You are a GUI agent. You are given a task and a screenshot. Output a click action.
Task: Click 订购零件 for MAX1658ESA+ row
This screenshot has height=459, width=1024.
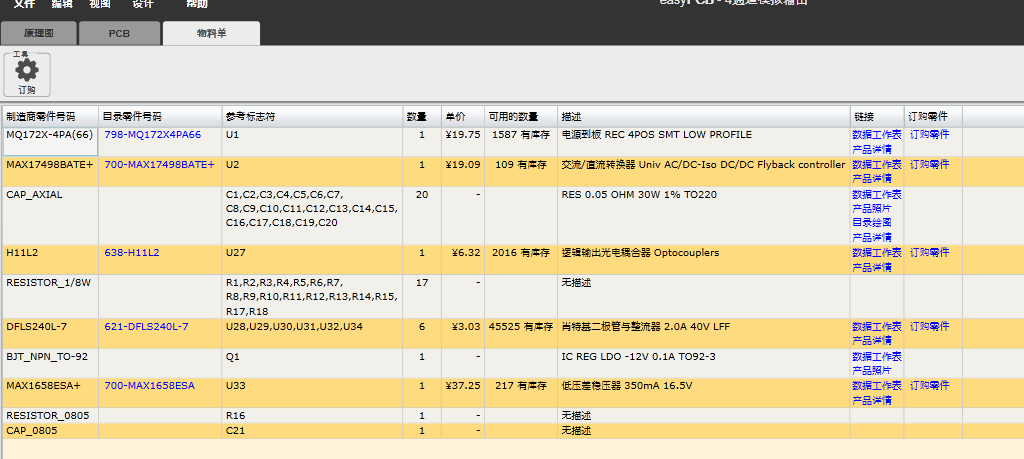point(929,386)
